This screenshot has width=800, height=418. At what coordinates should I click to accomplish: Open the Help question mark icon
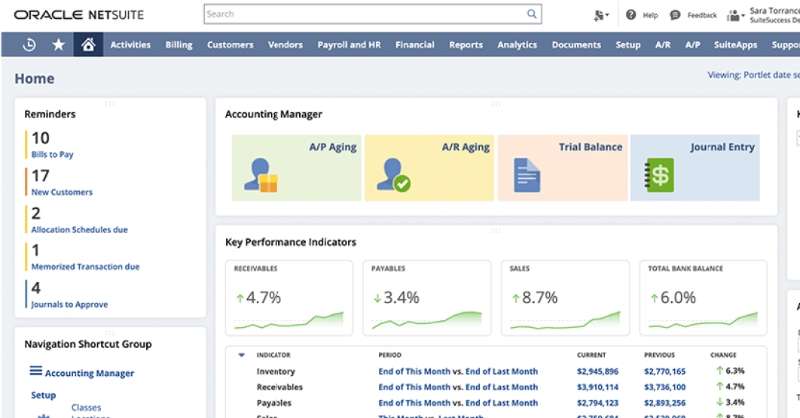pyautogui.click(x=631, y=15)
